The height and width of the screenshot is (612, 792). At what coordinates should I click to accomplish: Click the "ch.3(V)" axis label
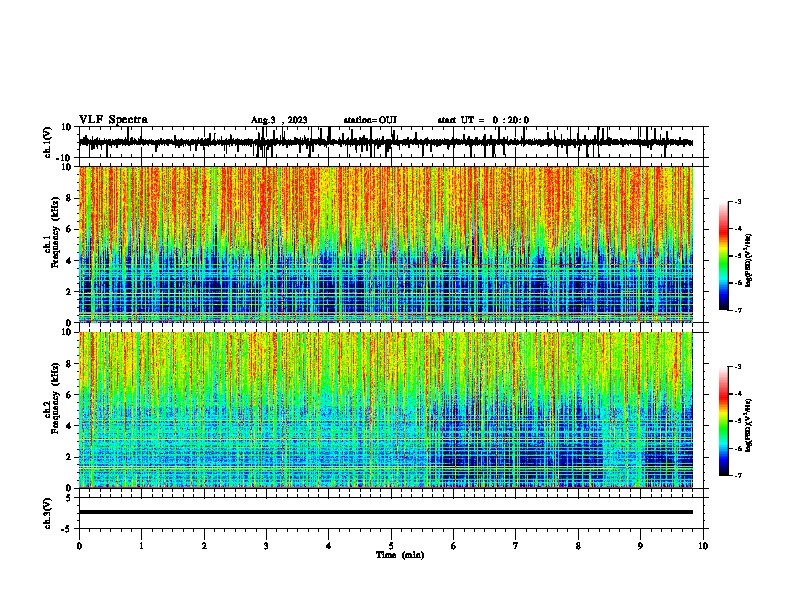coord(48,513)
